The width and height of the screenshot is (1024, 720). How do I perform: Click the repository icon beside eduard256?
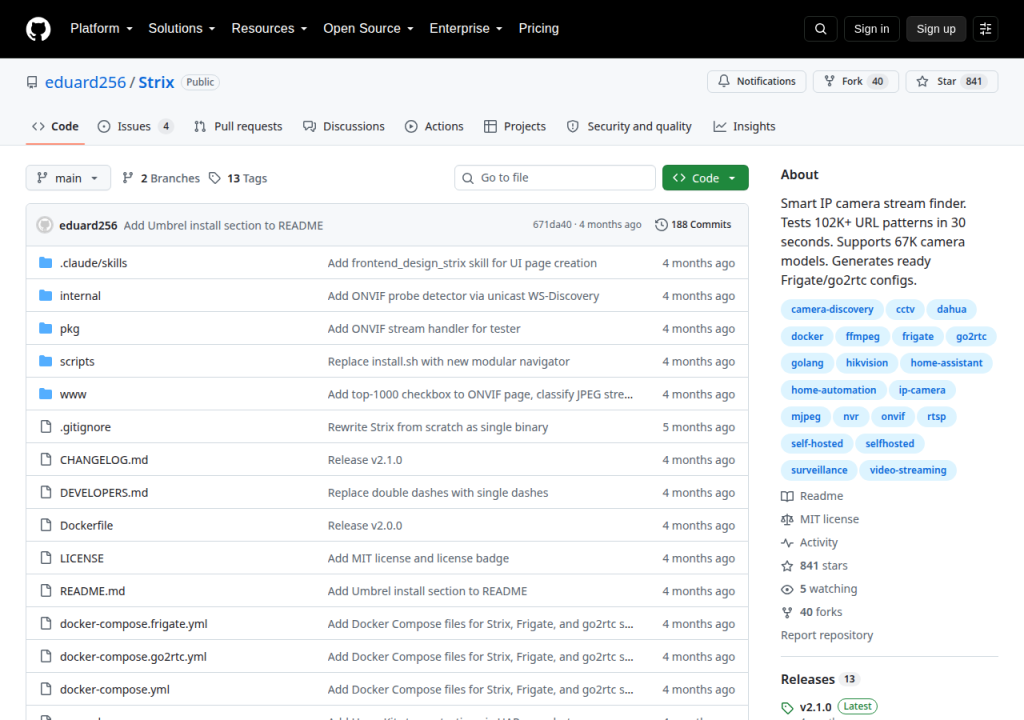coord(32,82)
